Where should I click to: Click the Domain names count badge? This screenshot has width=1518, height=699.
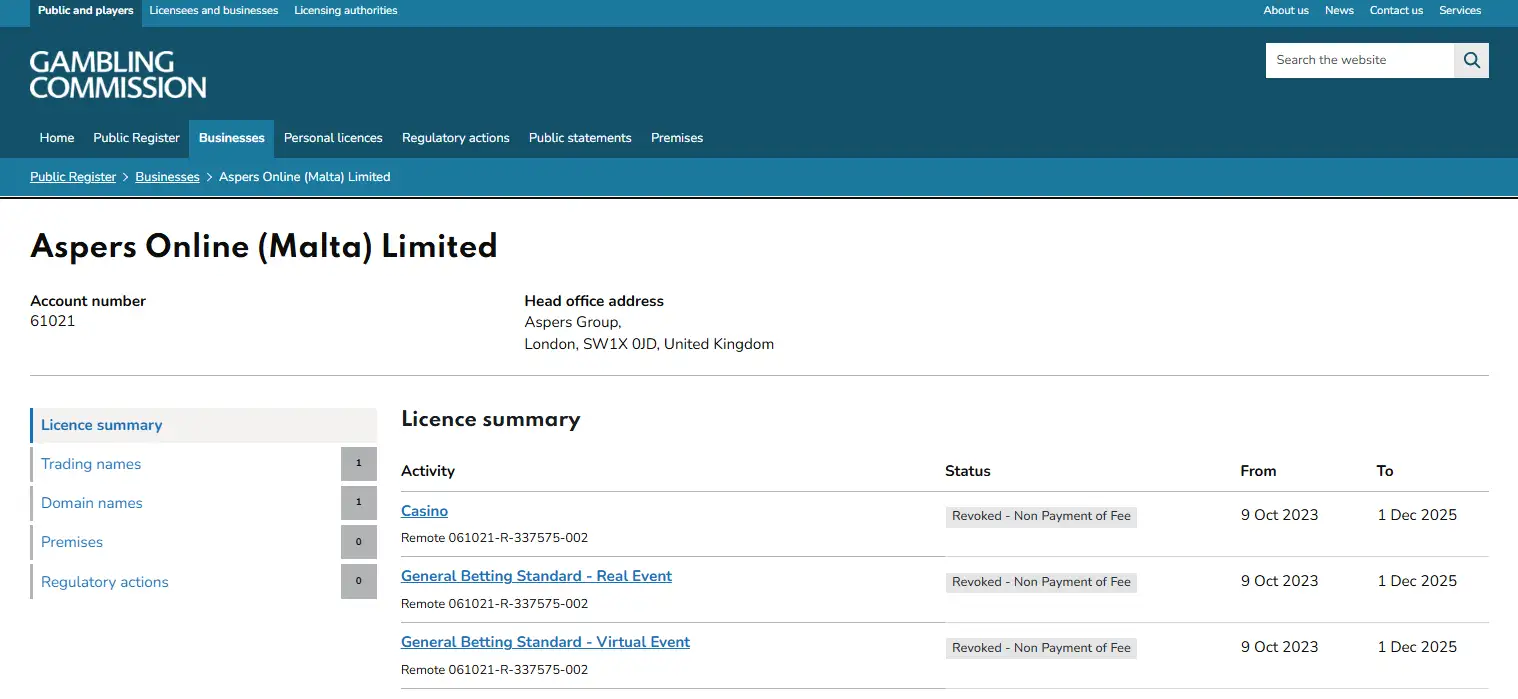[x=359, y=503]
